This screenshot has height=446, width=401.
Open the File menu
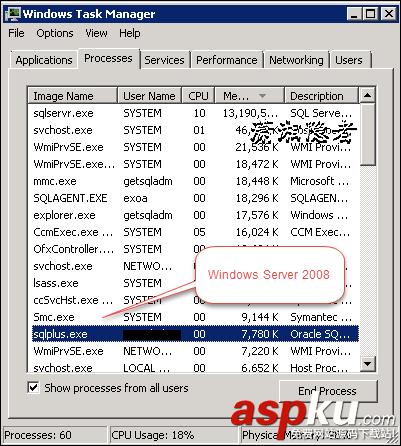[x=16, y=33]
